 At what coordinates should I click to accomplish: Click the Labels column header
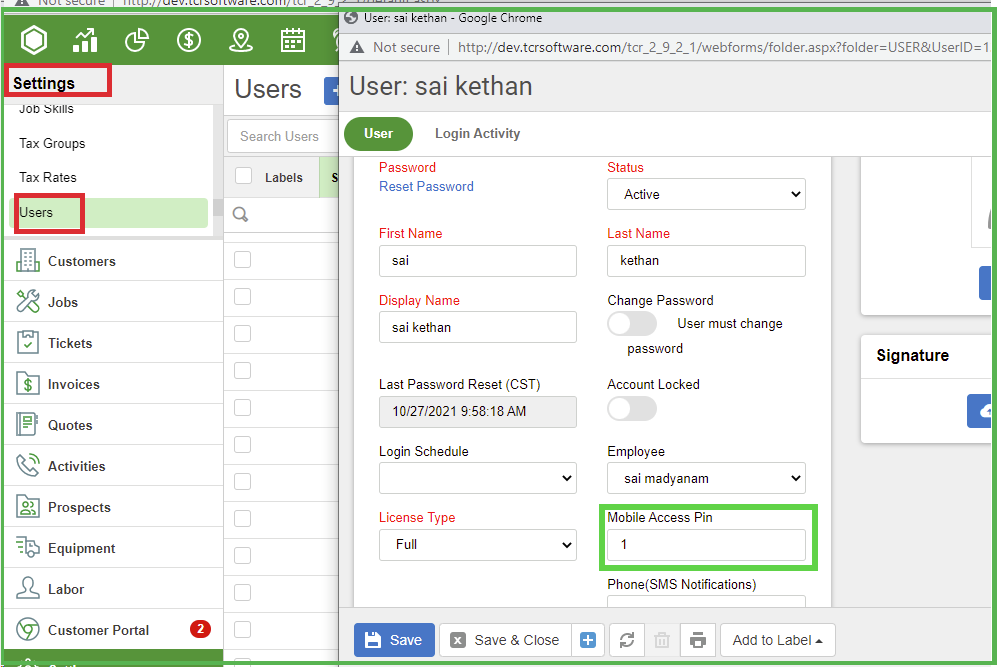(284, 178)
